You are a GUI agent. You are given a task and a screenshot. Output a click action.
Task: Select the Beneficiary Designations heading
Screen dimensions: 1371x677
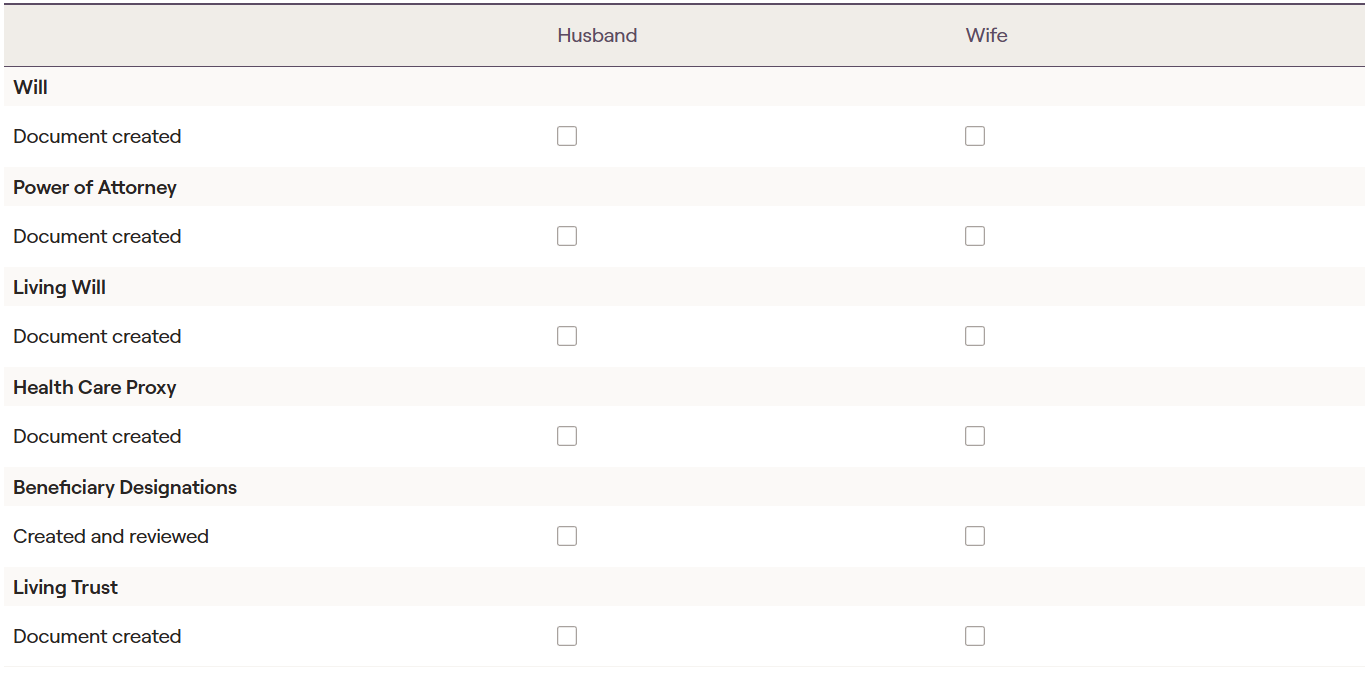tap(125, 487)
